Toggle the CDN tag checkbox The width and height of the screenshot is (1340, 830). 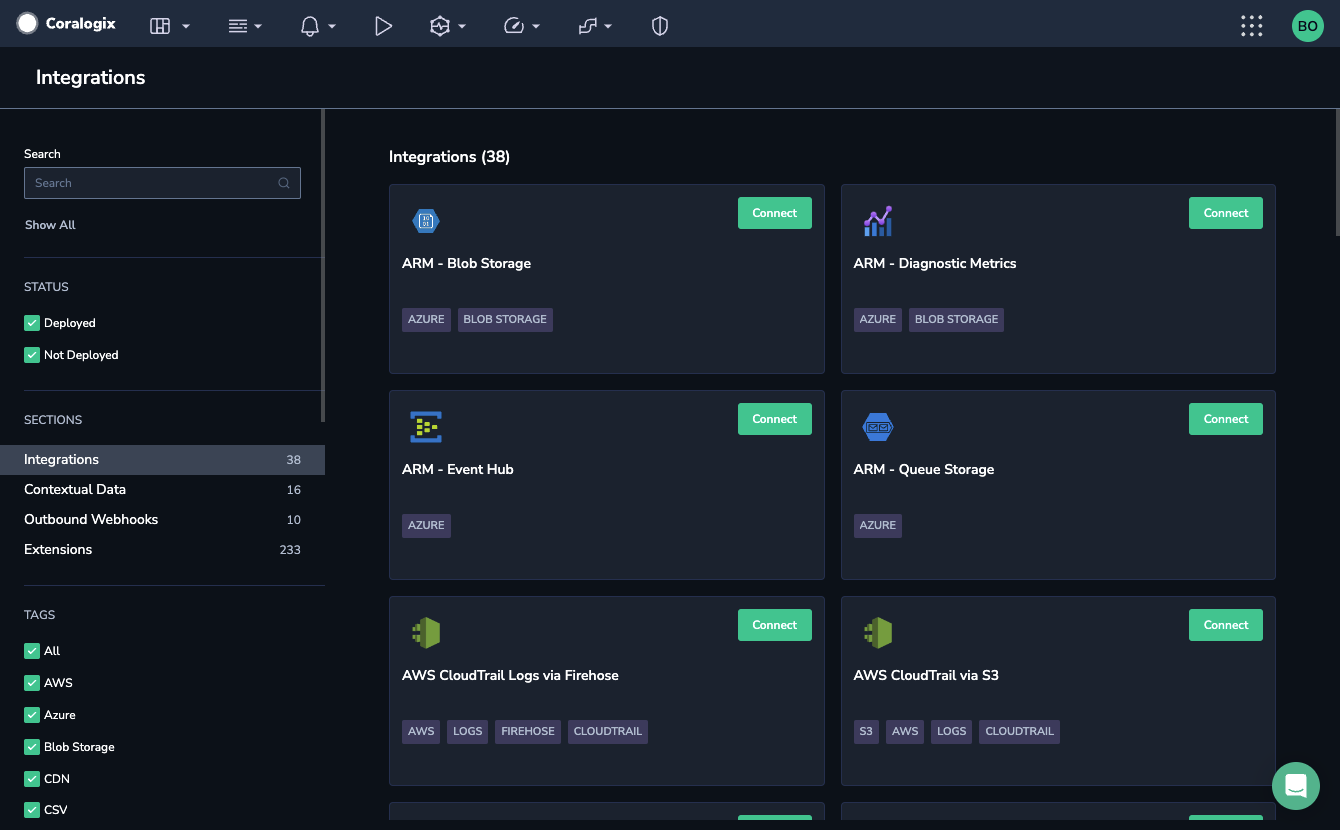click(x=32, y=779)
